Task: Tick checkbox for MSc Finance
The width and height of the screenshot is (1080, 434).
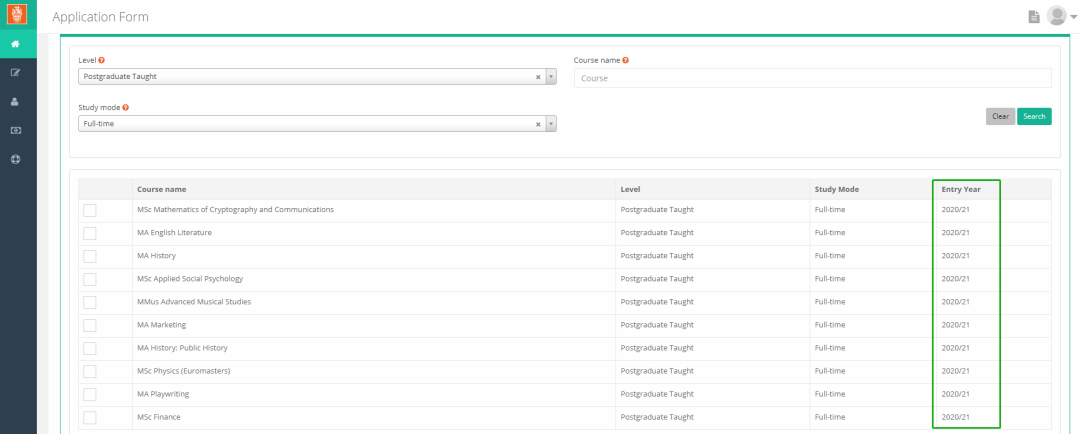Action: pos(90,417)
